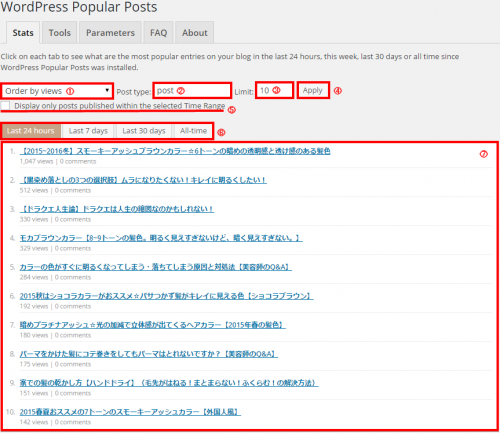Open the Tools tab
The height and width of the screenshot is (433, 500).
pyautogui.click(x=60, y=33)
